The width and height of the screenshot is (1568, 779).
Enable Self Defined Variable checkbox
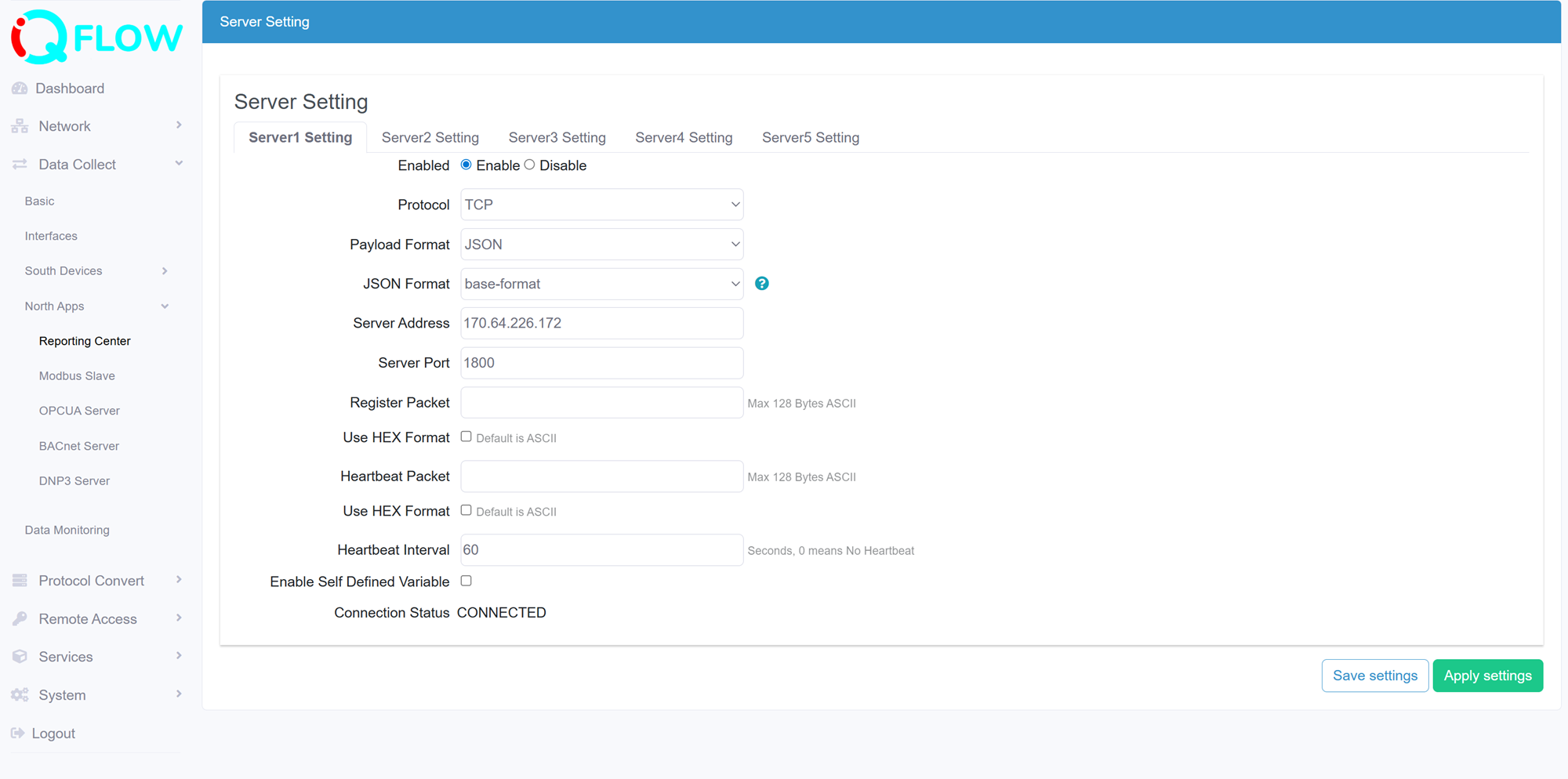pos(466,581)
